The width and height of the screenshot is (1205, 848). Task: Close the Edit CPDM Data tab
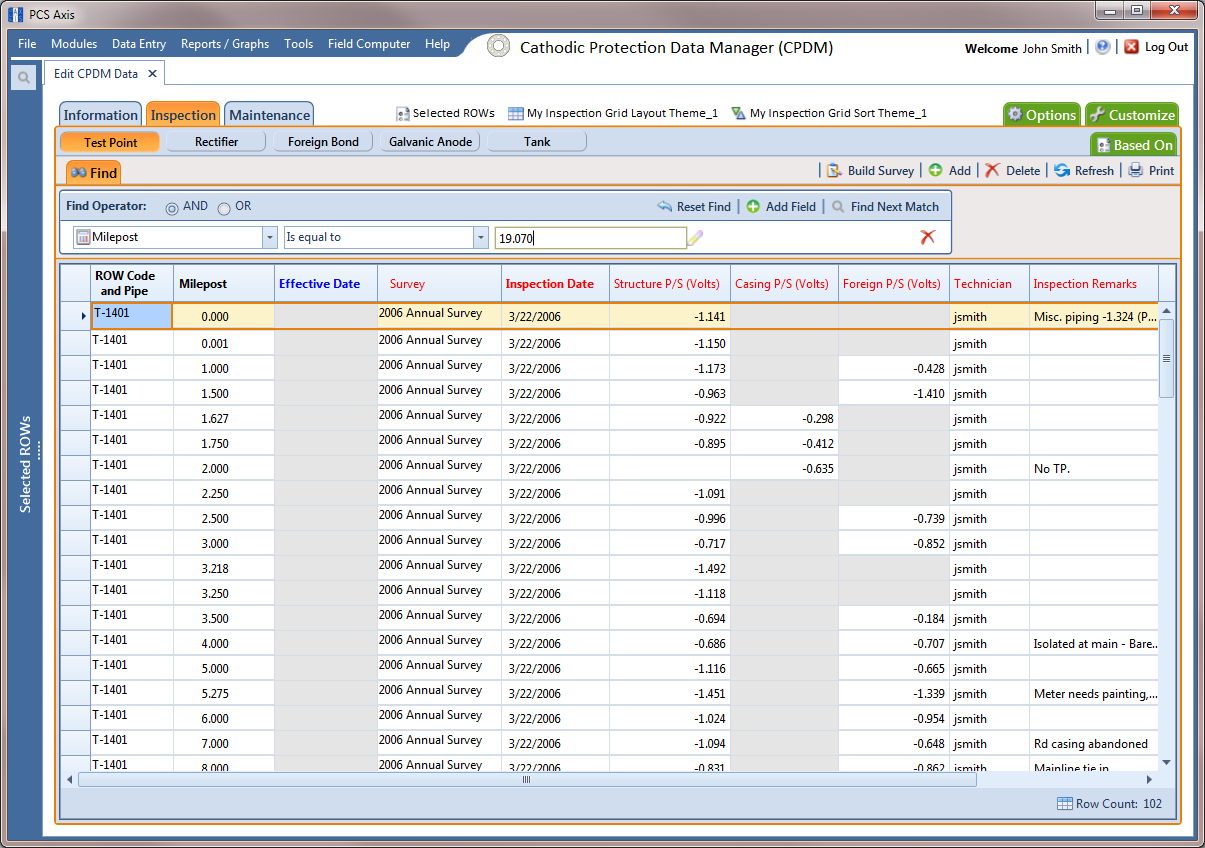(x=153, y=74)
